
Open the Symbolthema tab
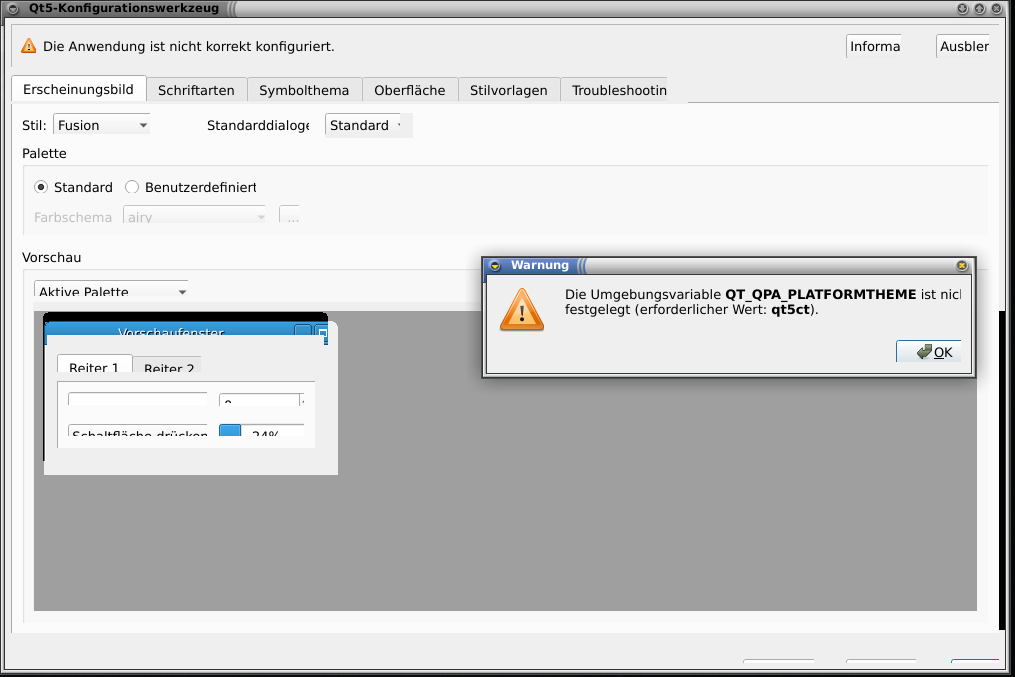click(x=304, y=90)
